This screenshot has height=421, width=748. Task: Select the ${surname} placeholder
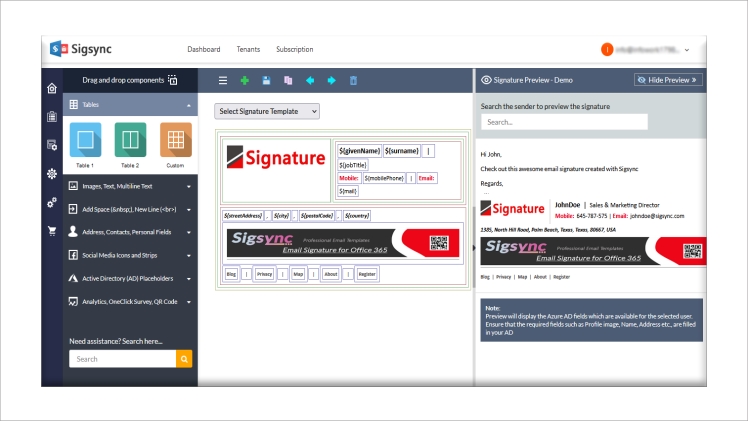point(402,151)
